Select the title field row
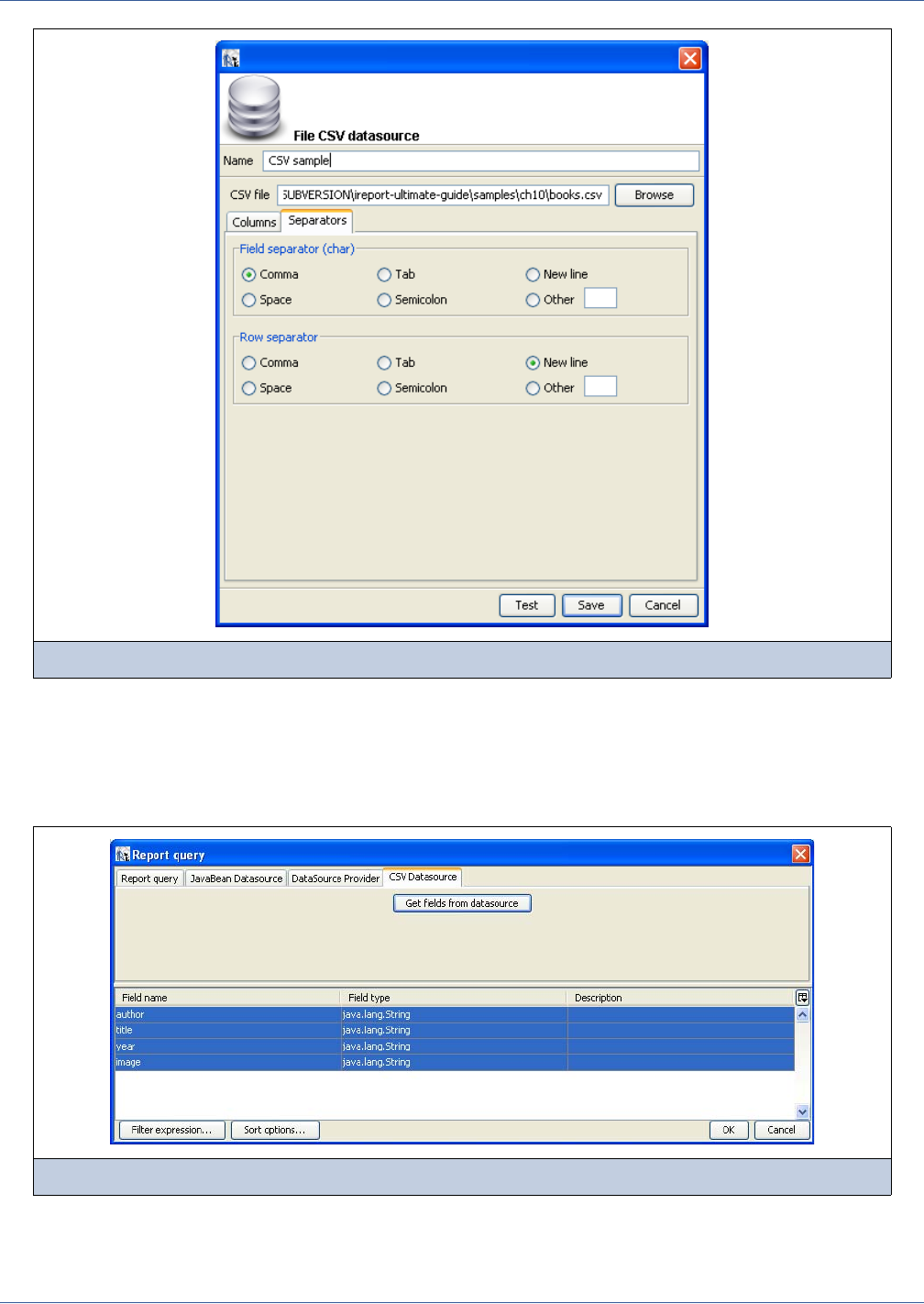924x1304 pixels. pos(455,1031)
